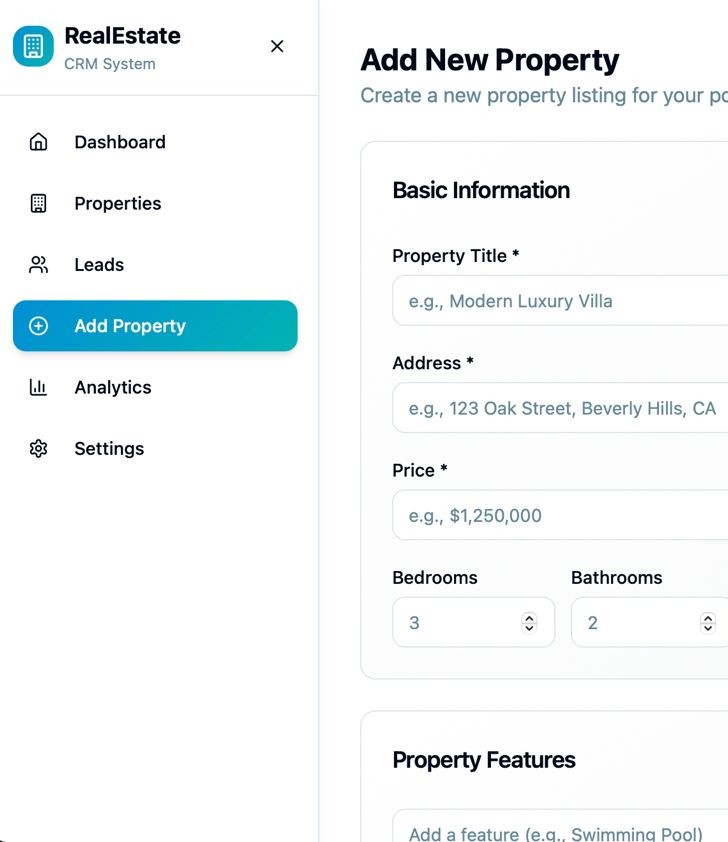Open the Settings gear icon
This screenshot has width=728, height=842.
(x=38, y=448)
